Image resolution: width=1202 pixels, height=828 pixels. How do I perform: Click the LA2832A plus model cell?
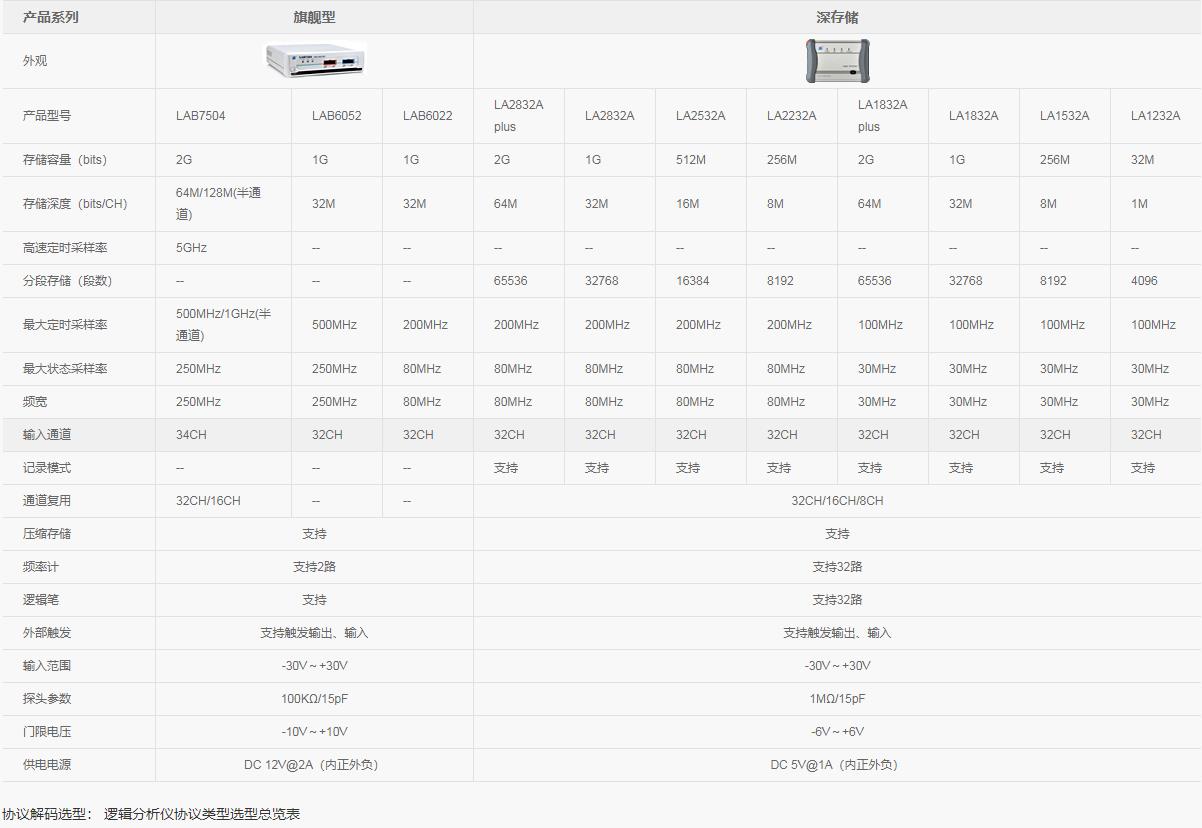point(518,116)
